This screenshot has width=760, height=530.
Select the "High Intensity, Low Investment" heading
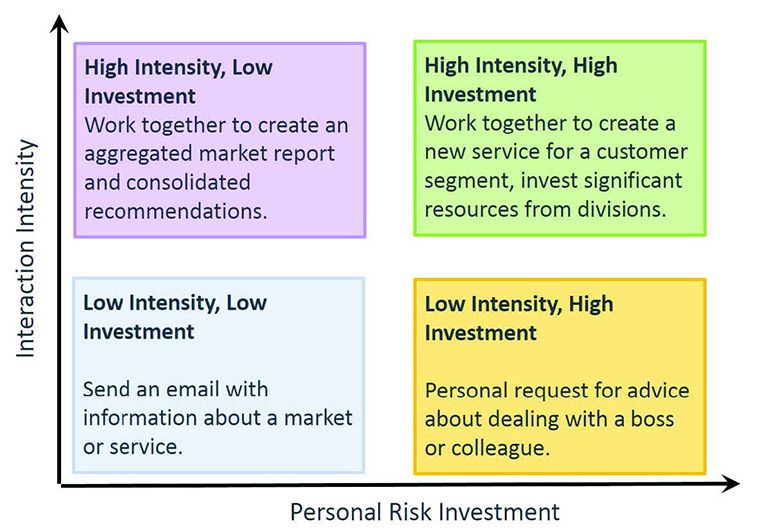[x=178, y=81]
